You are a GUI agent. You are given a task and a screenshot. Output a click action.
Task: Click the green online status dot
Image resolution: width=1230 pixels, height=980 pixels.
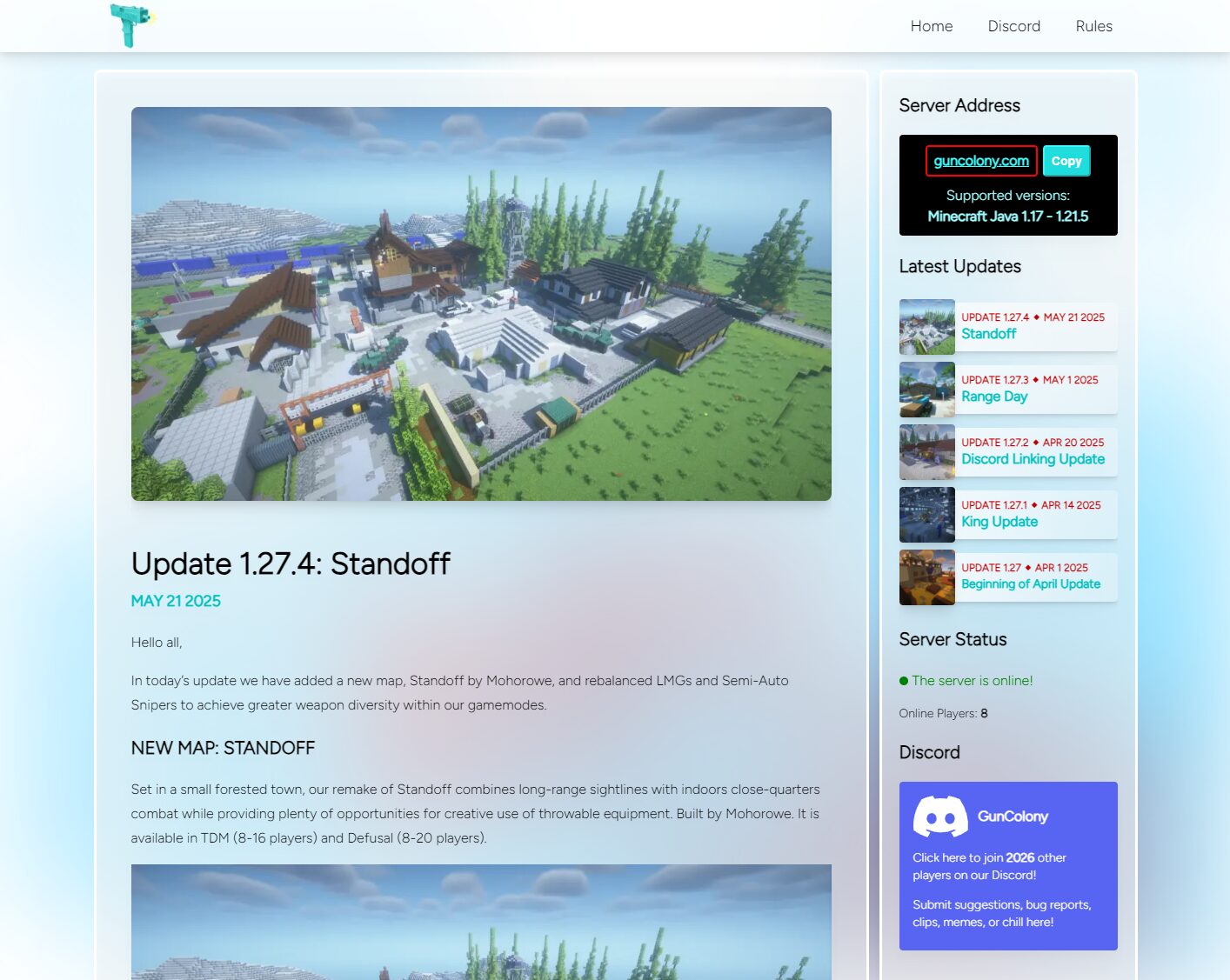click(904, 681)
